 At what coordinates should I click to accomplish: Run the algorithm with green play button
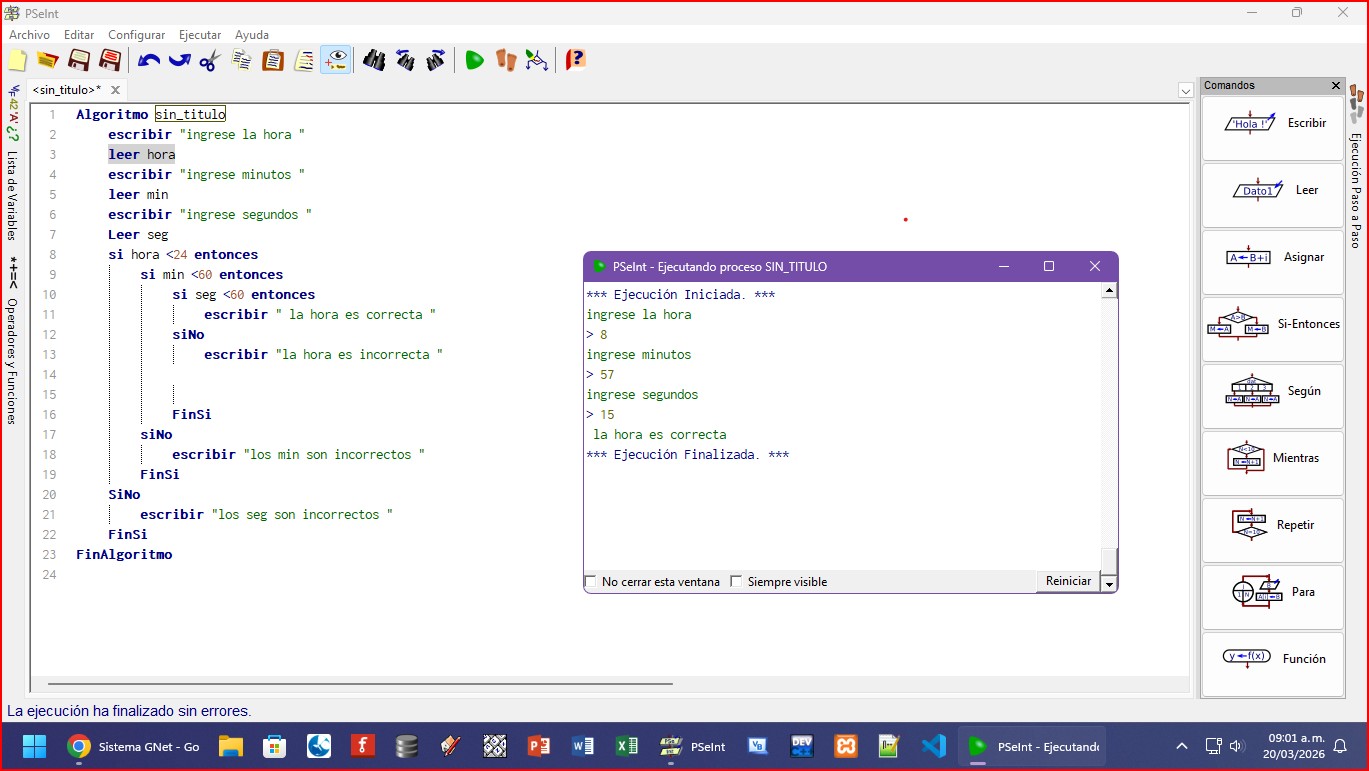point(474,60)
